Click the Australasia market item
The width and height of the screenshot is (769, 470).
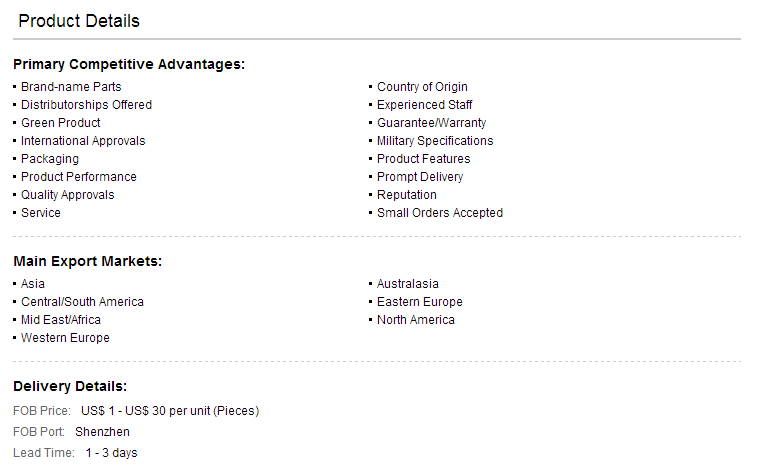408,284
